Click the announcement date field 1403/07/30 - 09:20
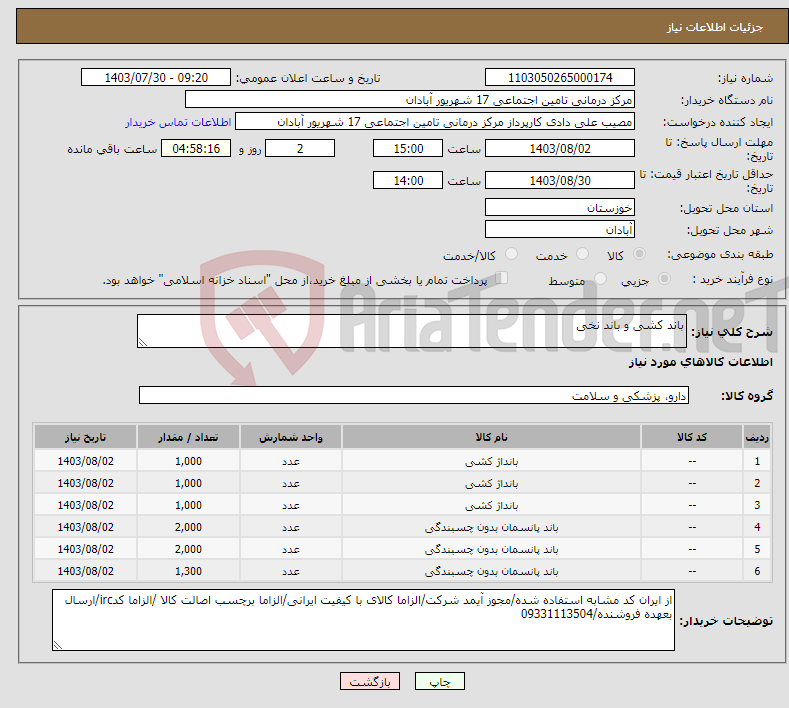Viewport: 789px width, 708px height. click(x=156, y=77)
